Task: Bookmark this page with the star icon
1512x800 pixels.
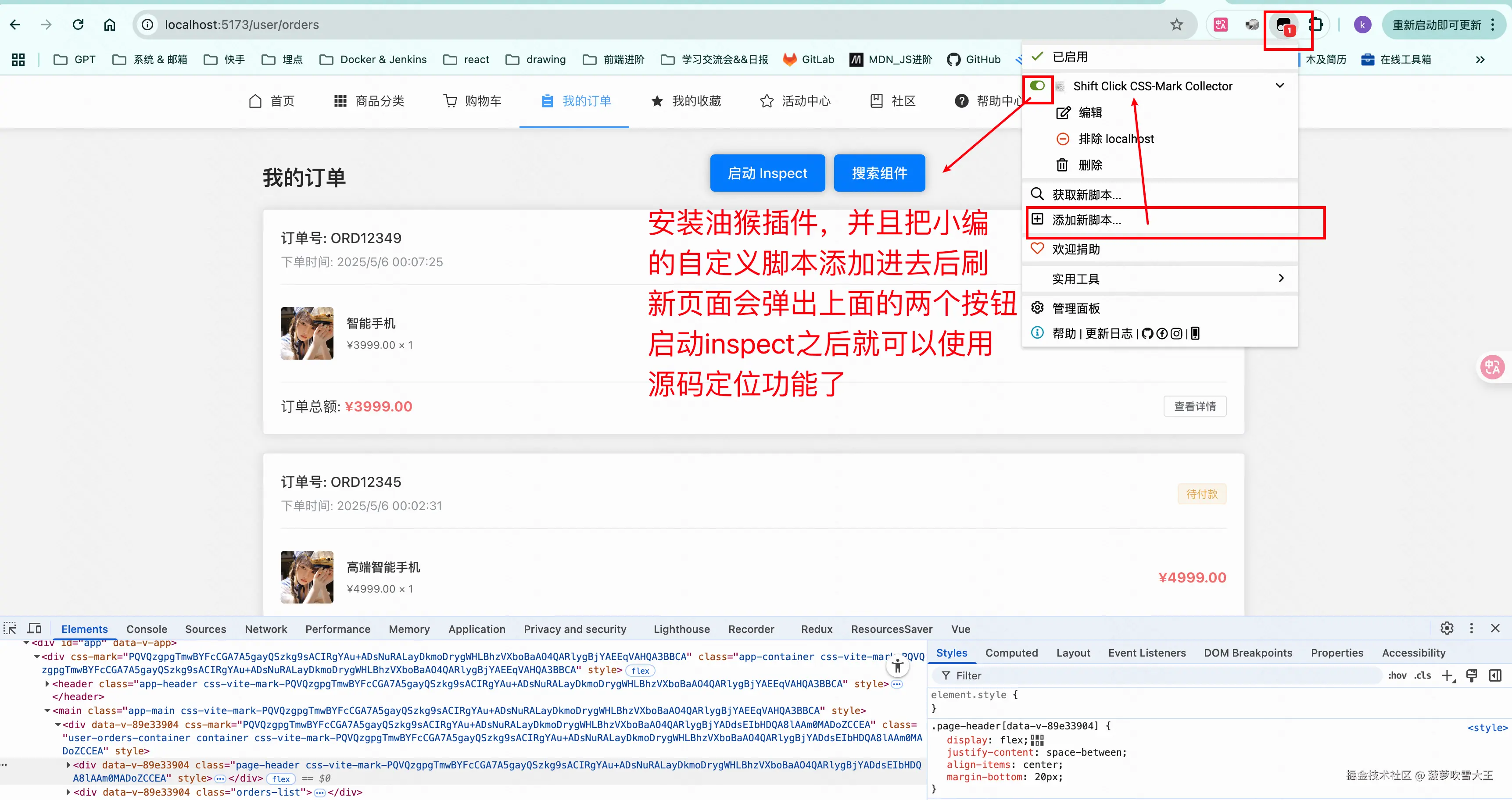Action: coord(1176,25)
